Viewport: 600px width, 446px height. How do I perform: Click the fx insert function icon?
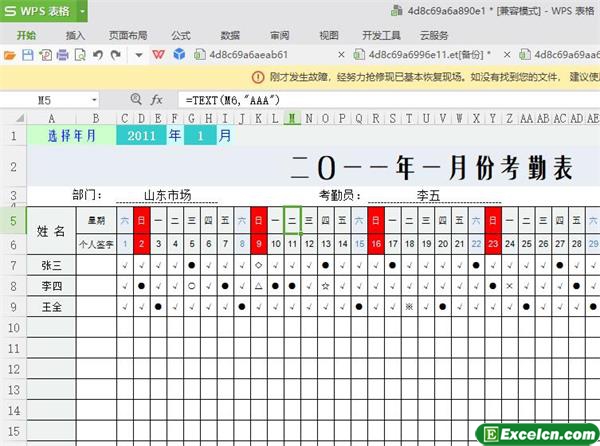pos(156,100)
